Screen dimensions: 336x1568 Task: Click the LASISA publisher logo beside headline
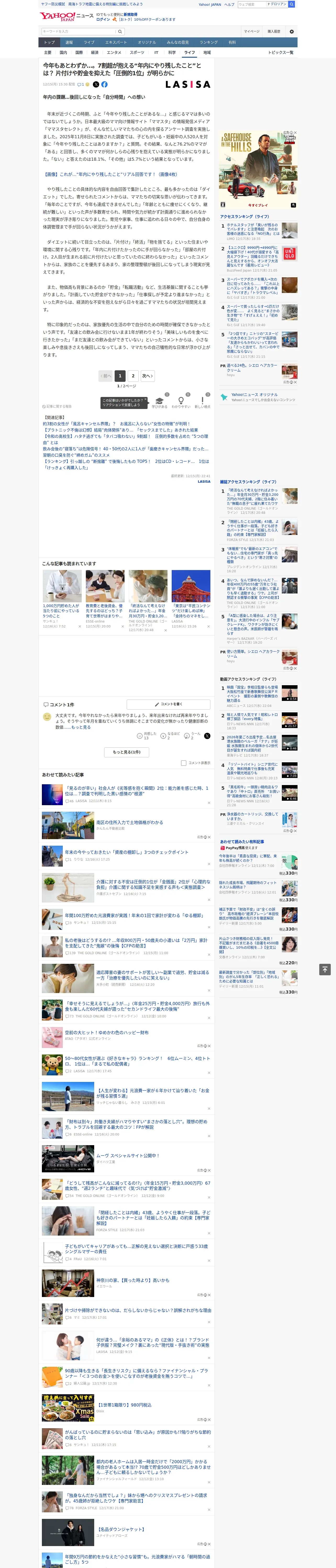coord(188,85)
